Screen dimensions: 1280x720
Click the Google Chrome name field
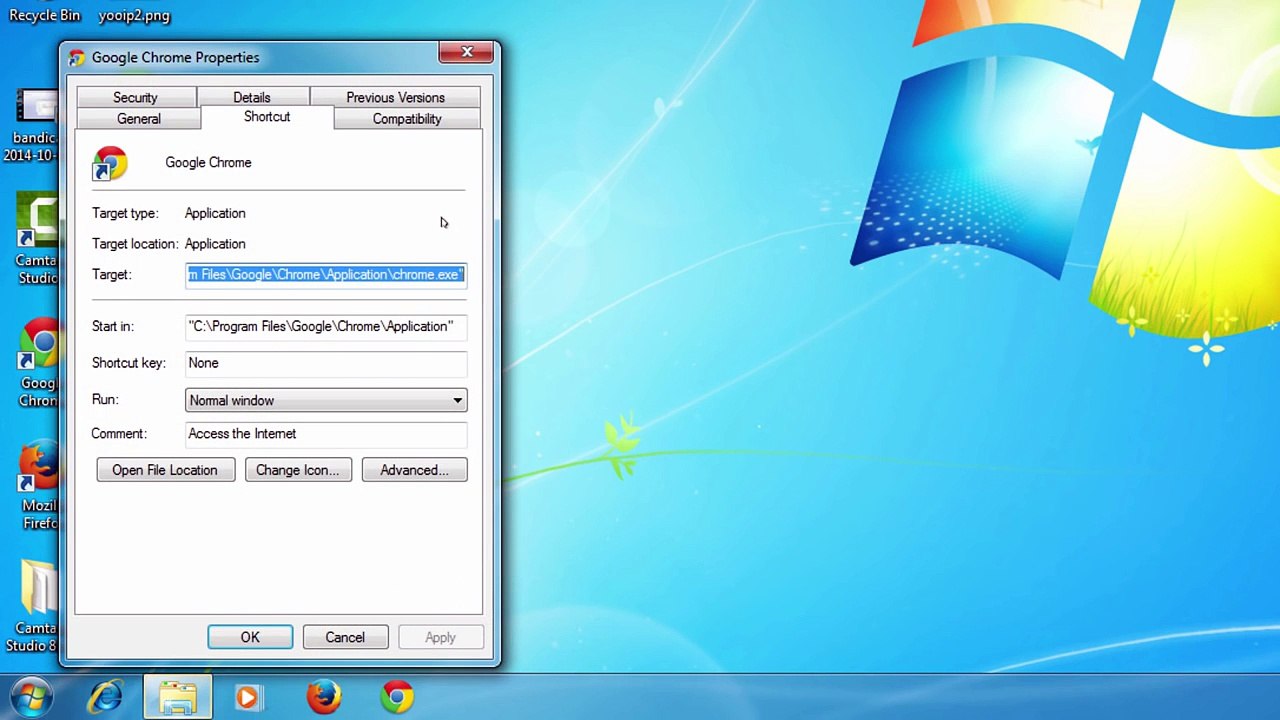click(208, 162)
